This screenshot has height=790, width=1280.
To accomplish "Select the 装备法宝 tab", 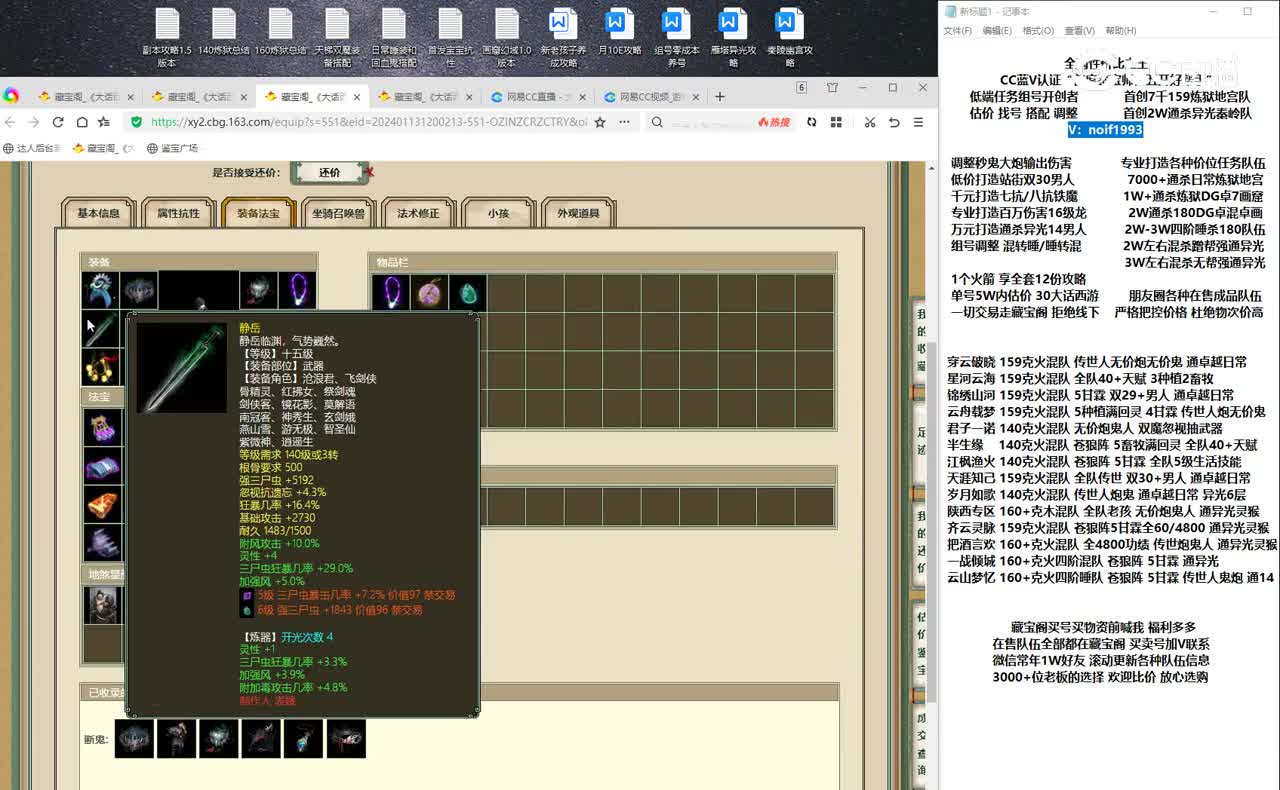I will 258,213.
